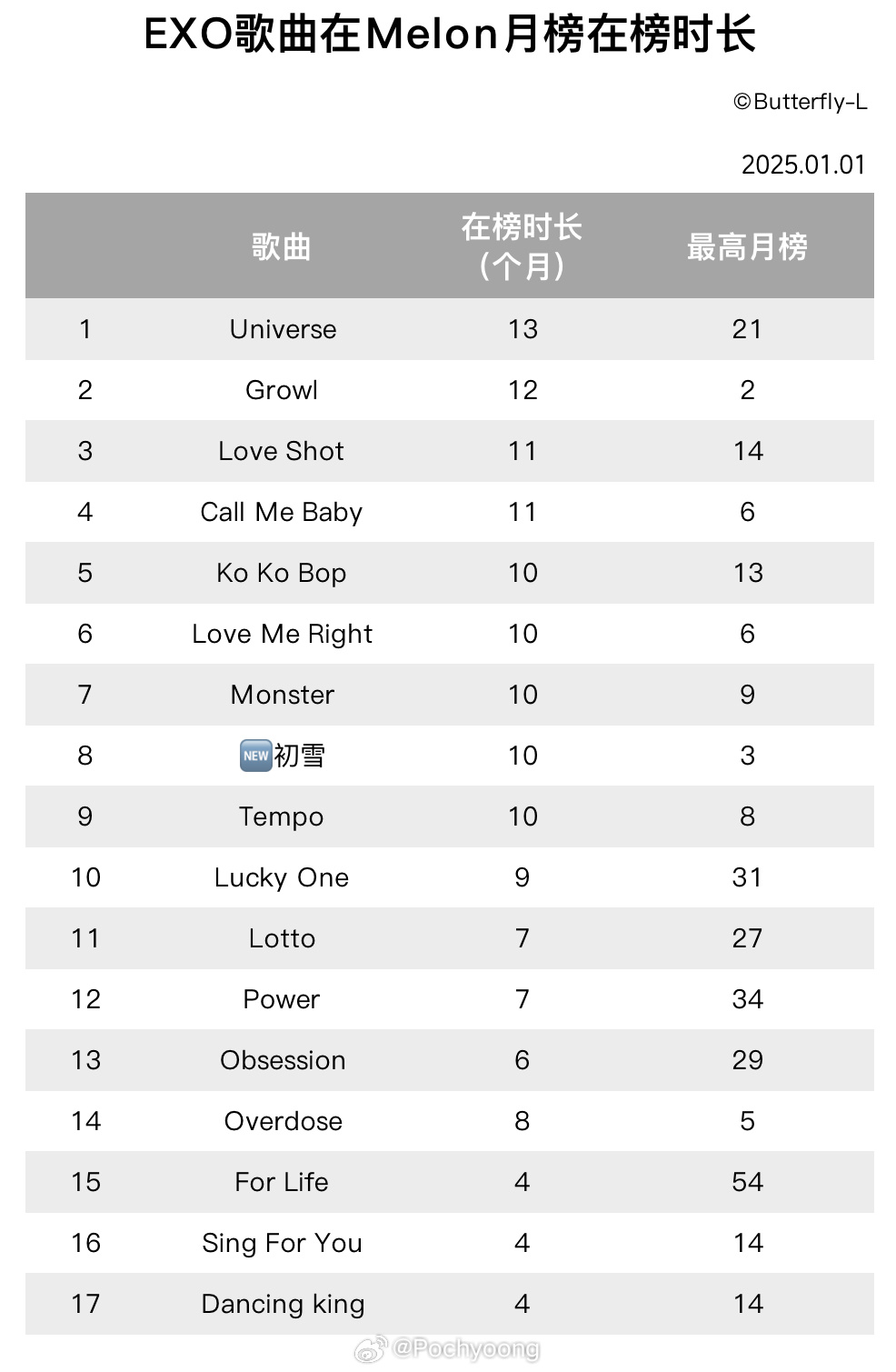Click the @Pochyoong watermark text

(465, 1348)
